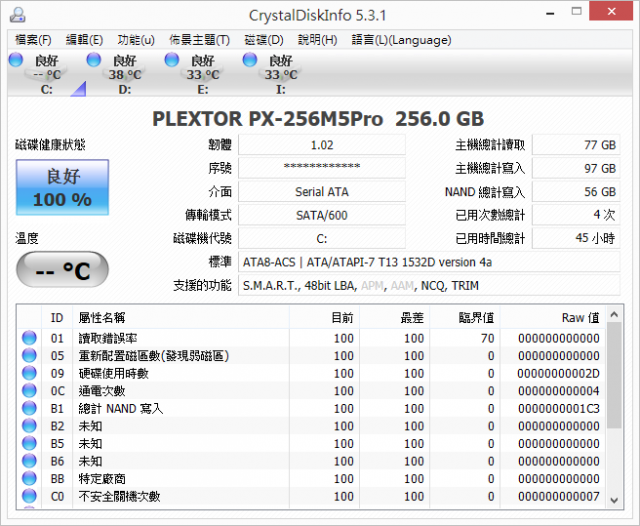Click status orb for attribute 09 硬碟使用時數
Screen dimensions: 640x526
(29, 373)
